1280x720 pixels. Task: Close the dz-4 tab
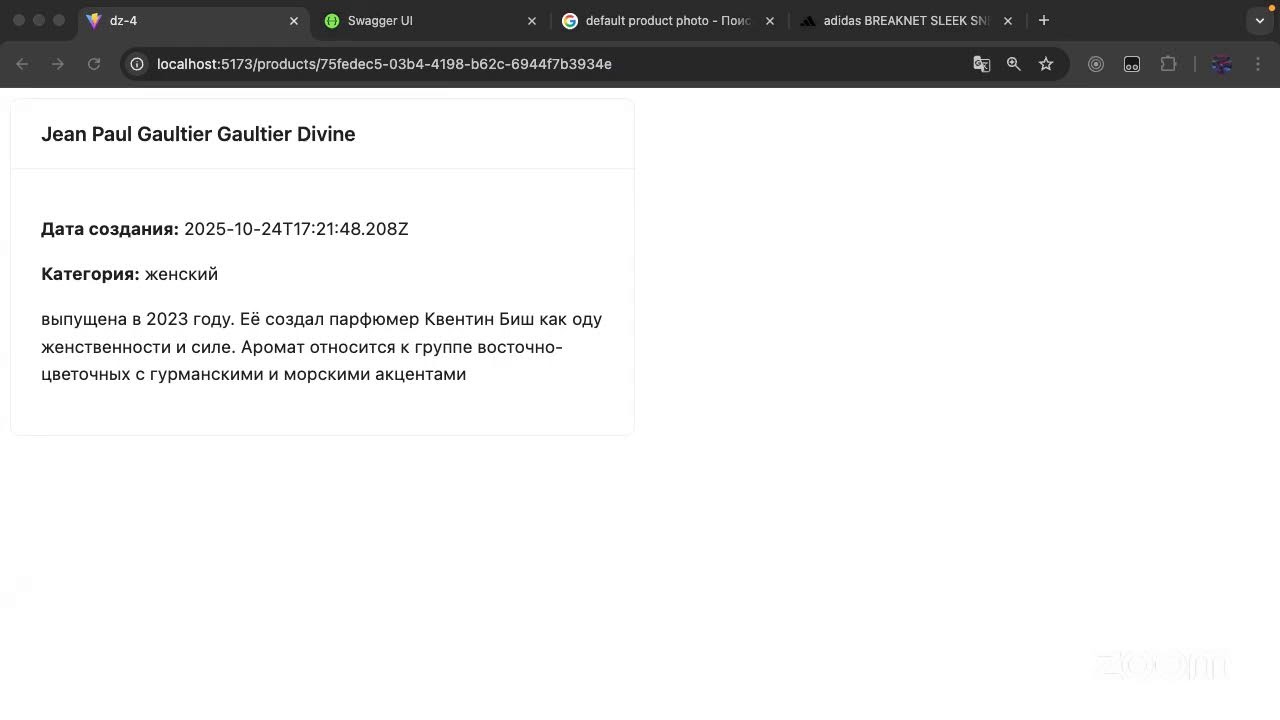tap(294, 21)
